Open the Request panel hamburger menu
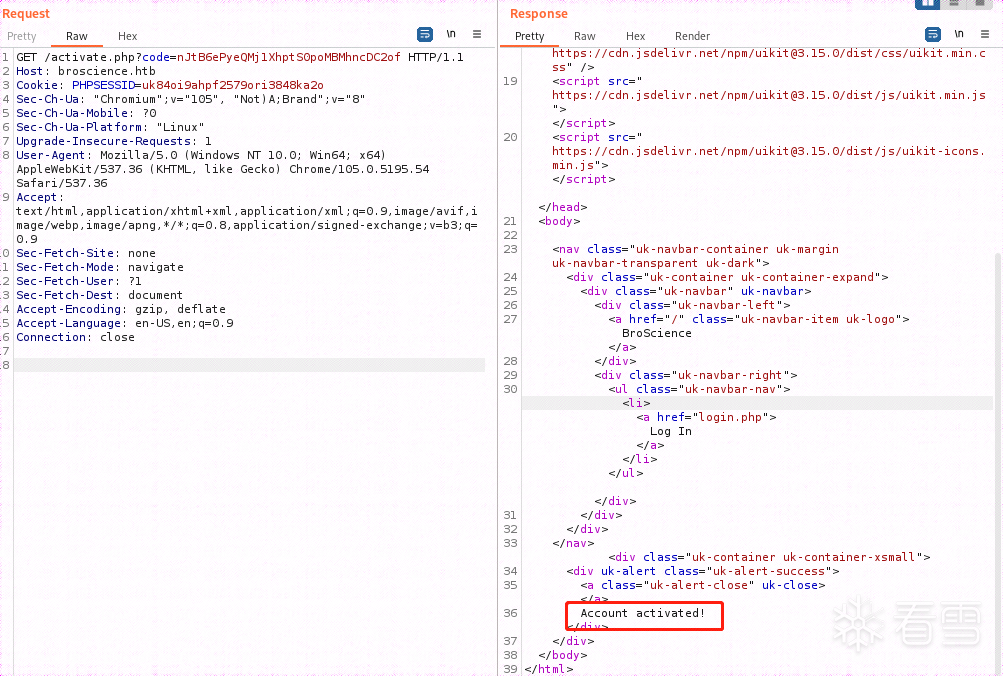 click(477, 35)
